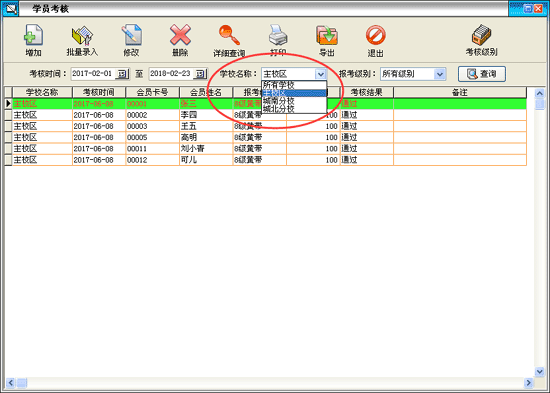
Task: Click the vertical scrollbar down arrow
Action: pos(539,371)
